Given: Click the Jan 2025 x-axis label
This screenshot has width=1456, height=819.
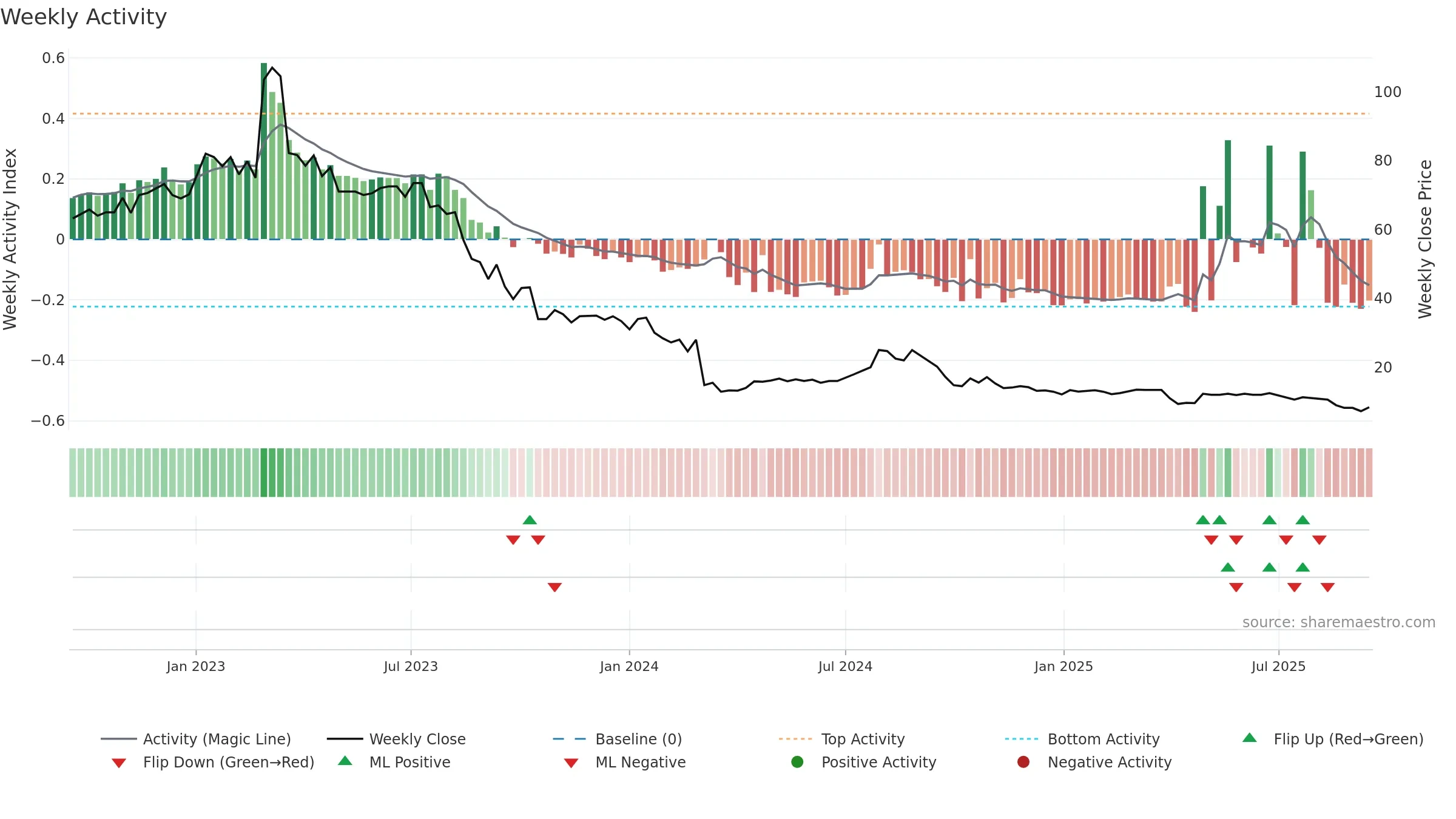Looking at the screenshot, I should coord(1063,666).
